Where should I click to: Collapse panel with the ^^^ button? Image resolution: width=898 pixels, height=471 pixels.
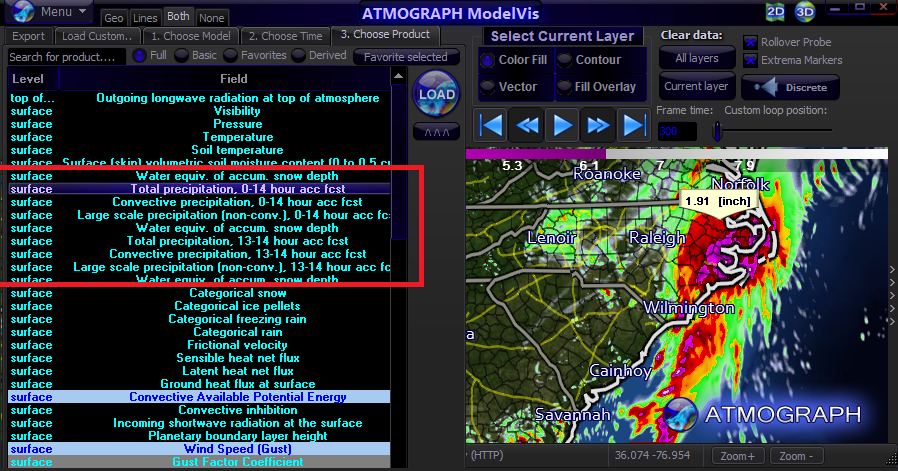tap(436, 132)
